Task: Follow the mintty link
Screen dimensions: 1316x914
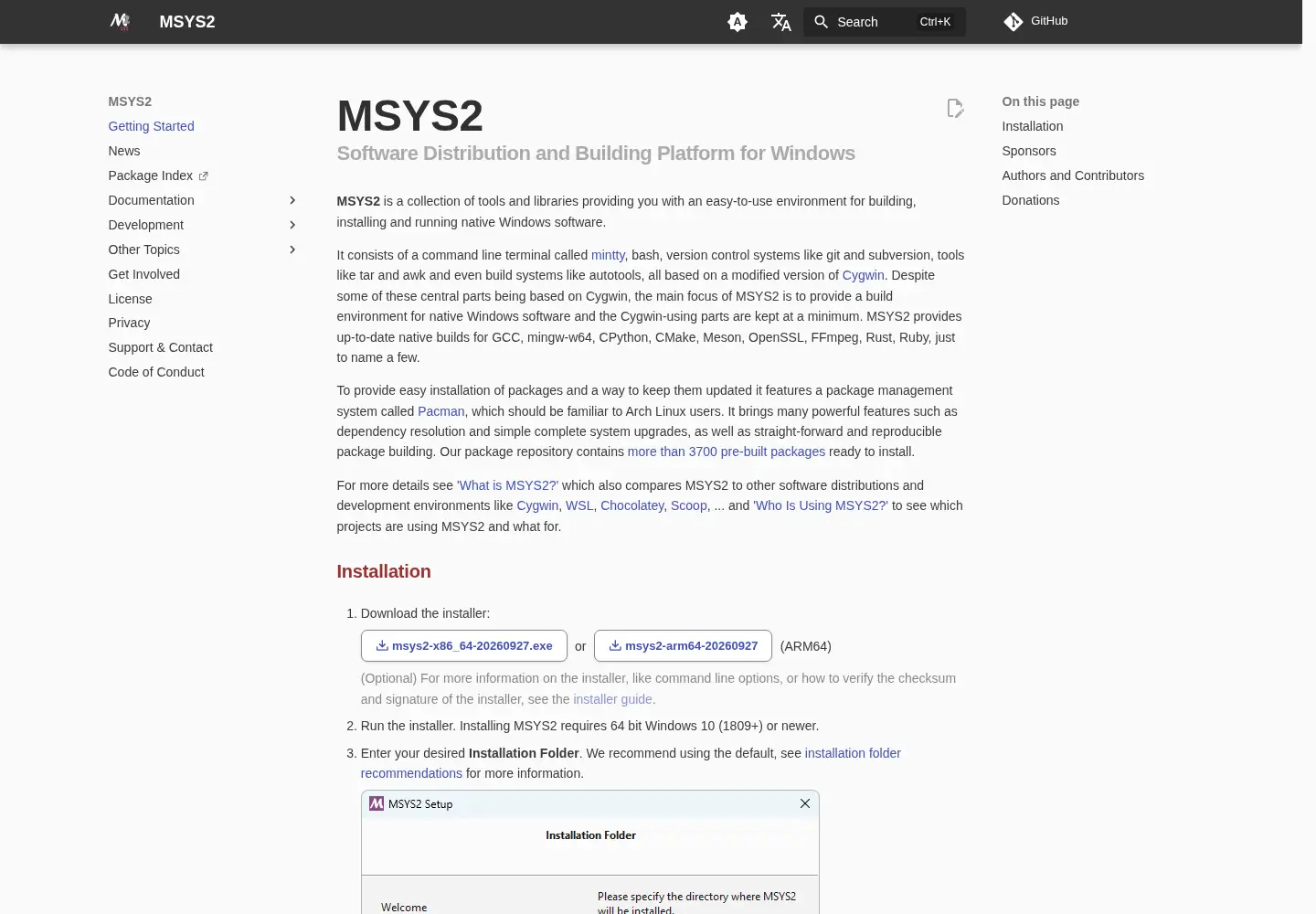Action: pyautogui.click(x=608, y=255)
